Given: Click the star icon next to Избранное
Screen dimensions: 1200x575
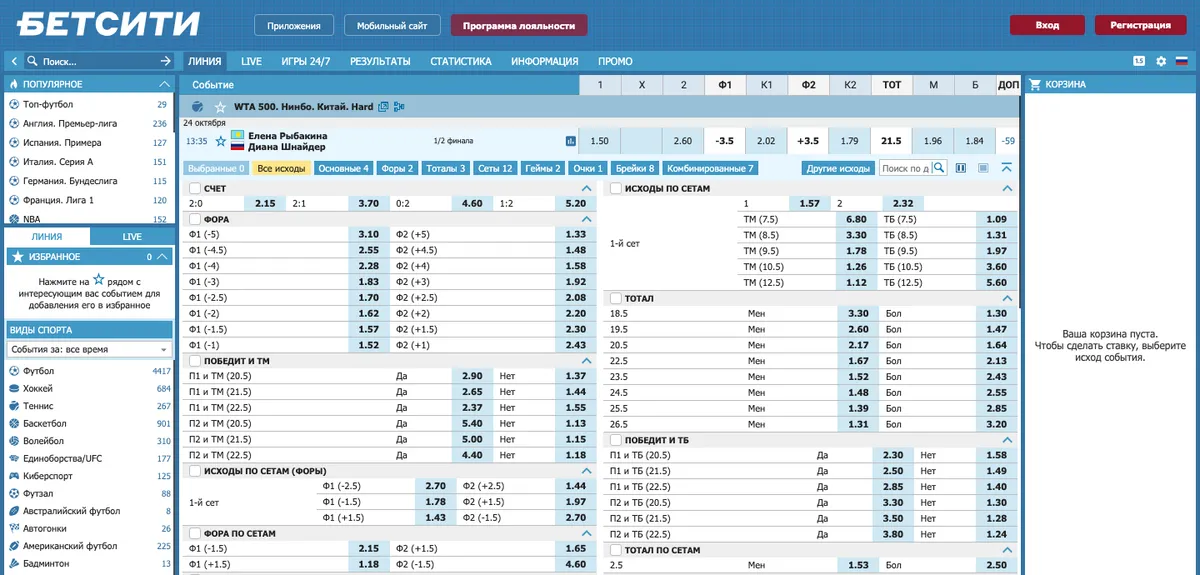Looking at the screenshot, I should [x=17, y=257].
